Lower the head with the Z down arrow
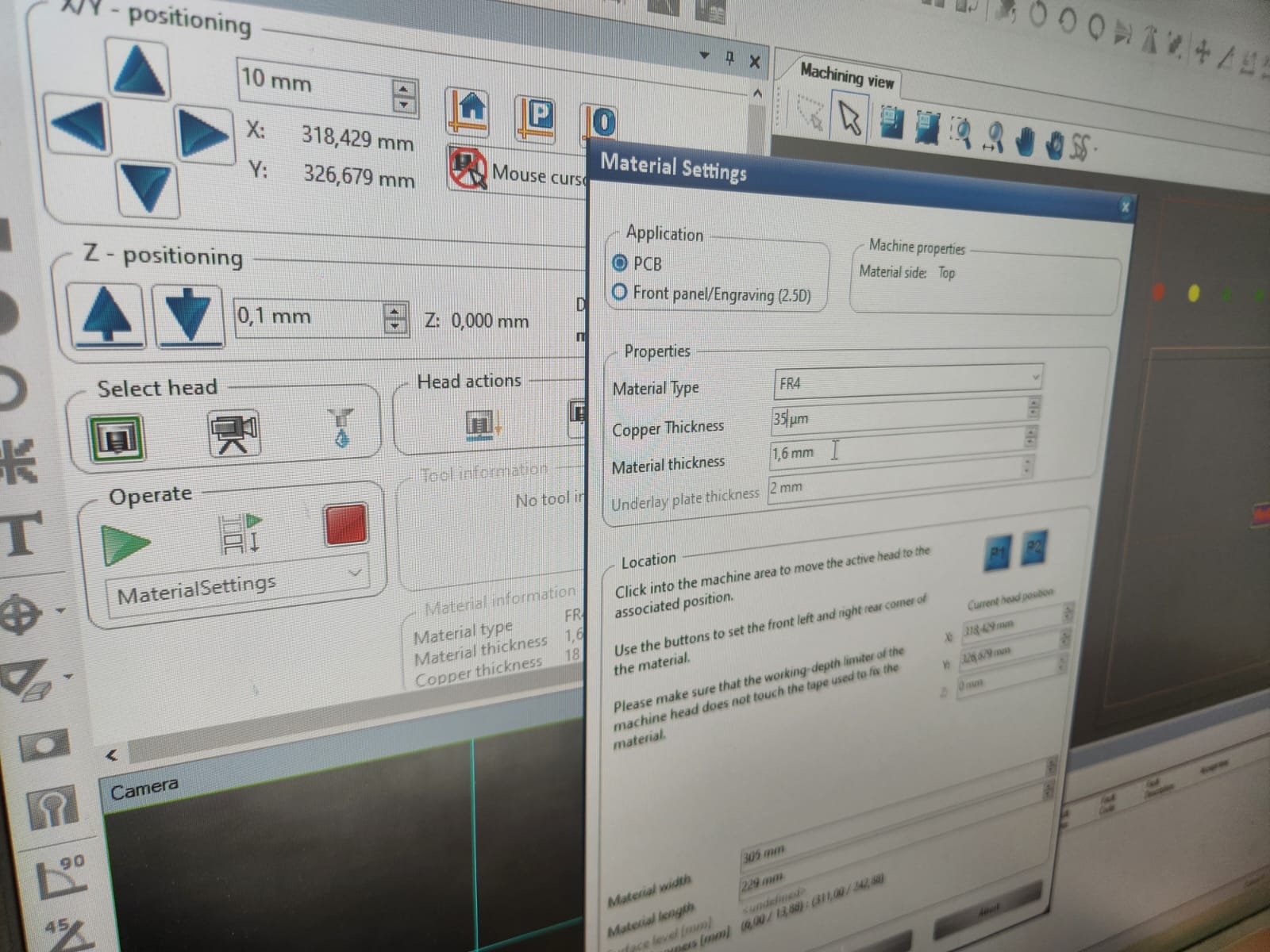Screen dimensions: 1270x952 [x=188, y=317]
